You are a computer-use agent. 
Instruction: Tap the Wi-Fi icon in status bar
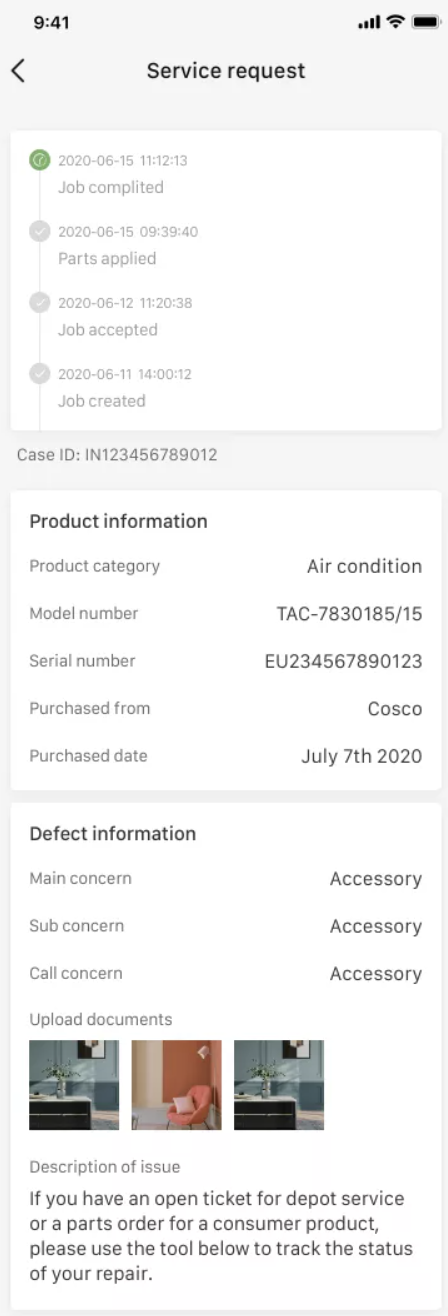tap(395, 23)
